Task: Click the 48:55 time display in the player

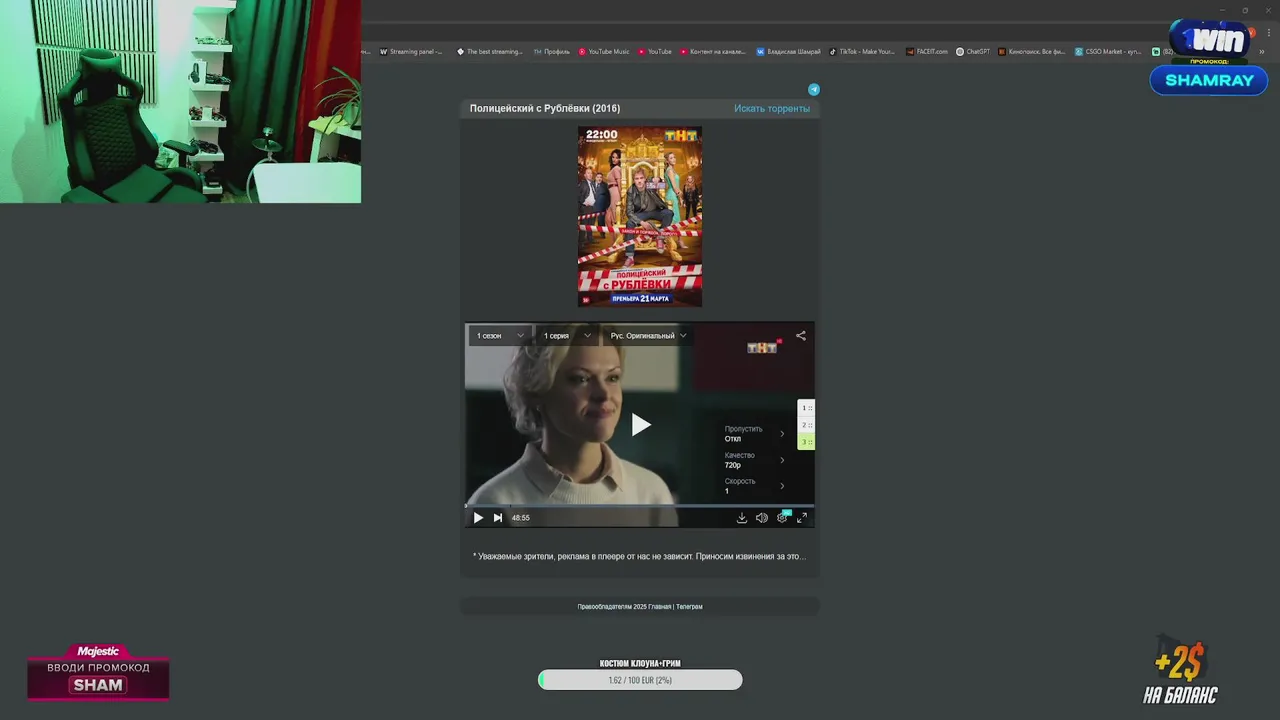Action: point(521,518)
